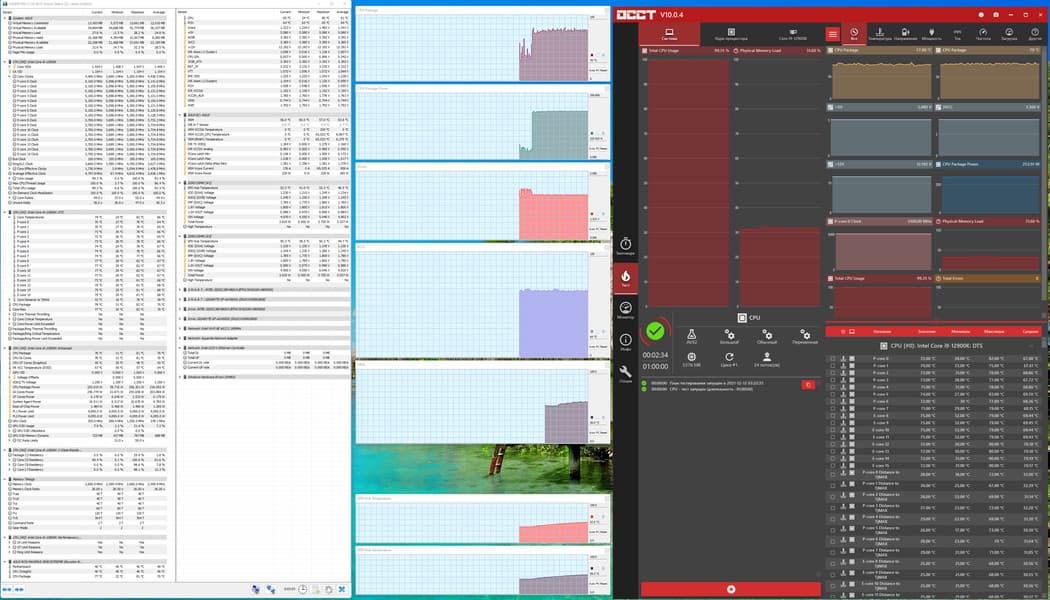Open the flame Test section in OCCT sidebar
Viewport: 1050px width, 600px height.
tap(625, 279)
